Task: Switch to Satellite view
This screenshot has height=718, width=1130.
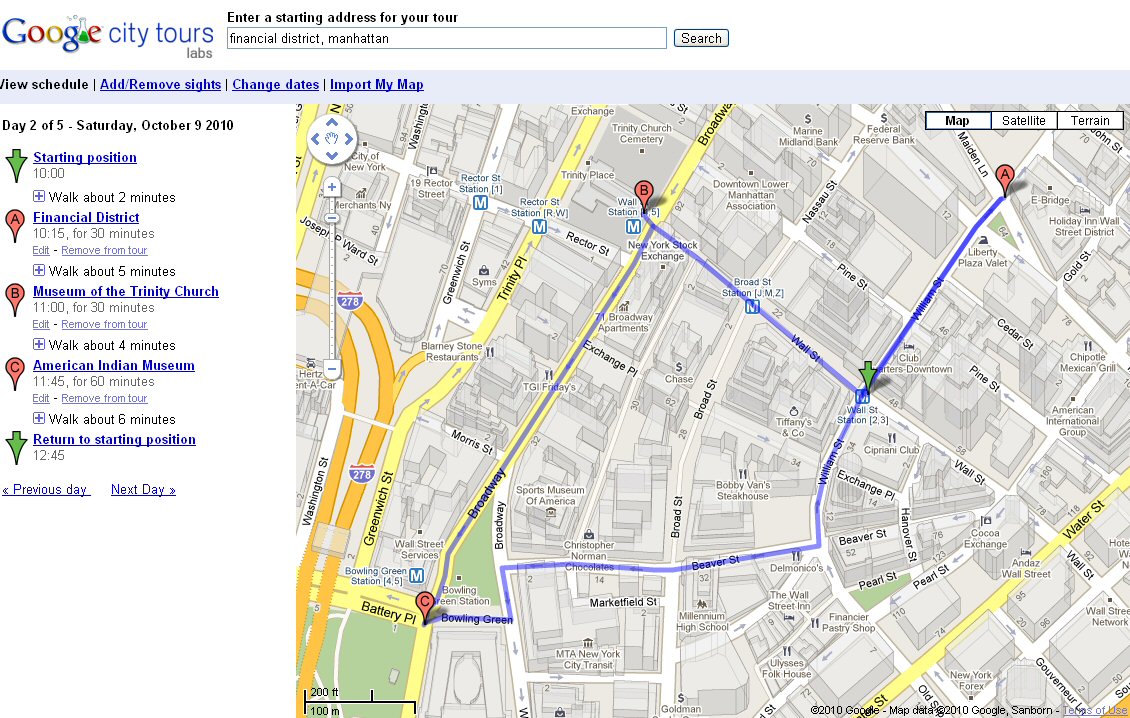Action: (x=1023, y=120)
